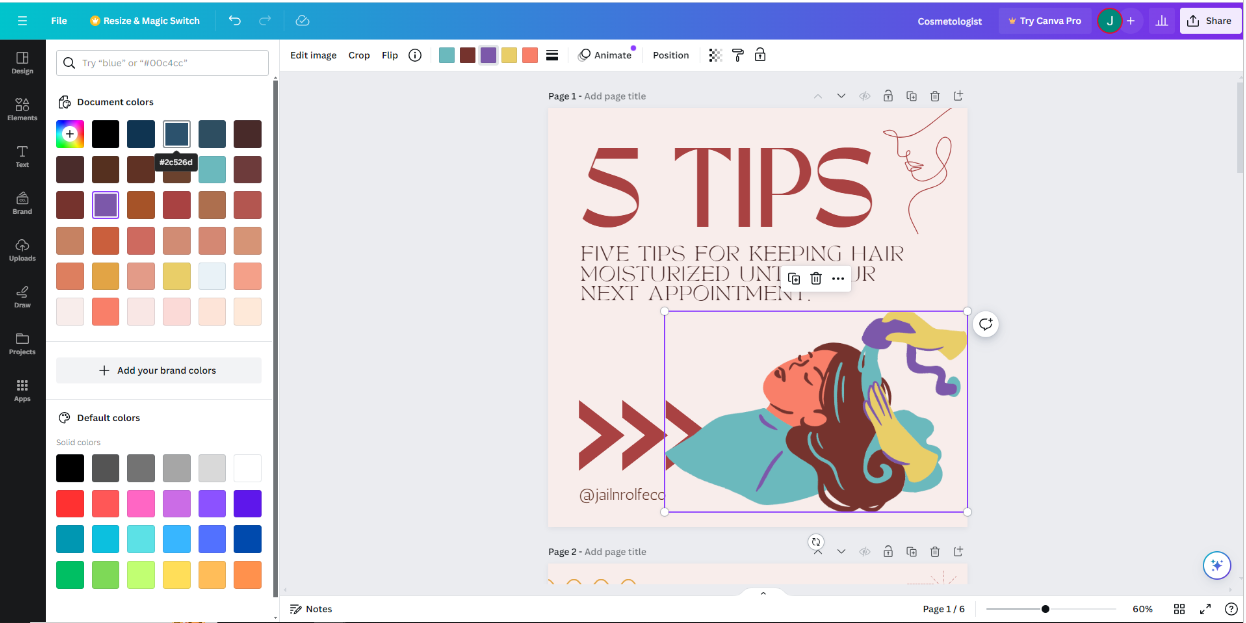
Task: Open transparency settings with the checkerboard icon
Action: [714, 55]
